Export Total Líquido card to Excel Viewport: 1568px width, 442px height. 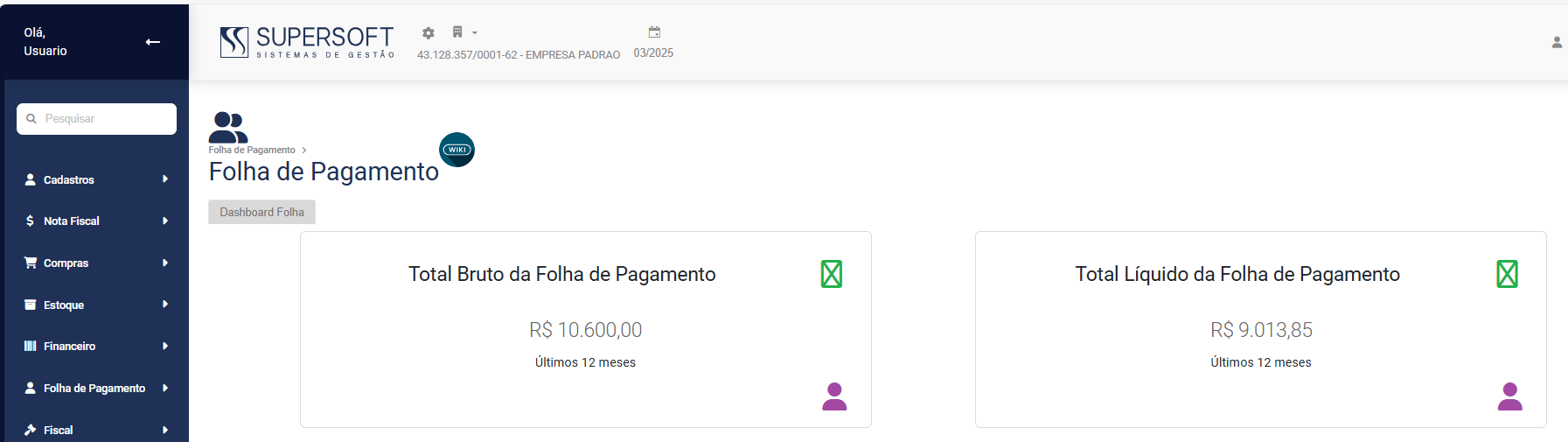(x=1507, y=274)
